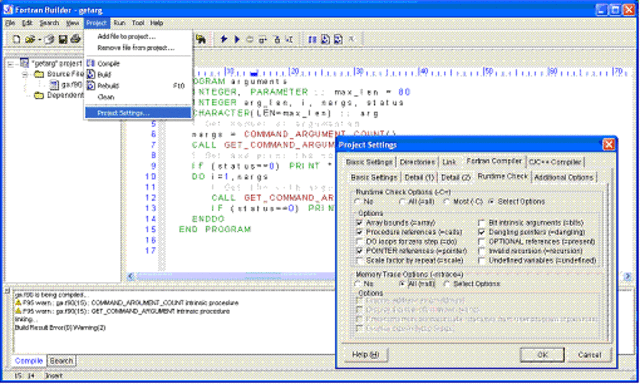Enable Undefined variables (=undefined) checkbox
The image size is (640, 384).
[x=482, y=260]
